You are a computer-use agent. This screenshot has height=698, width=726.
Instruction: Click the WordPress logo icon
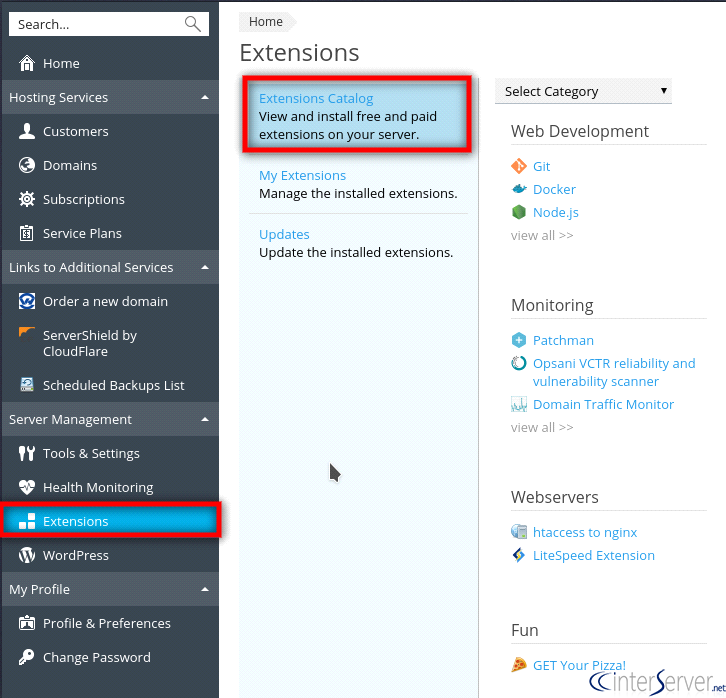[27, 555]
